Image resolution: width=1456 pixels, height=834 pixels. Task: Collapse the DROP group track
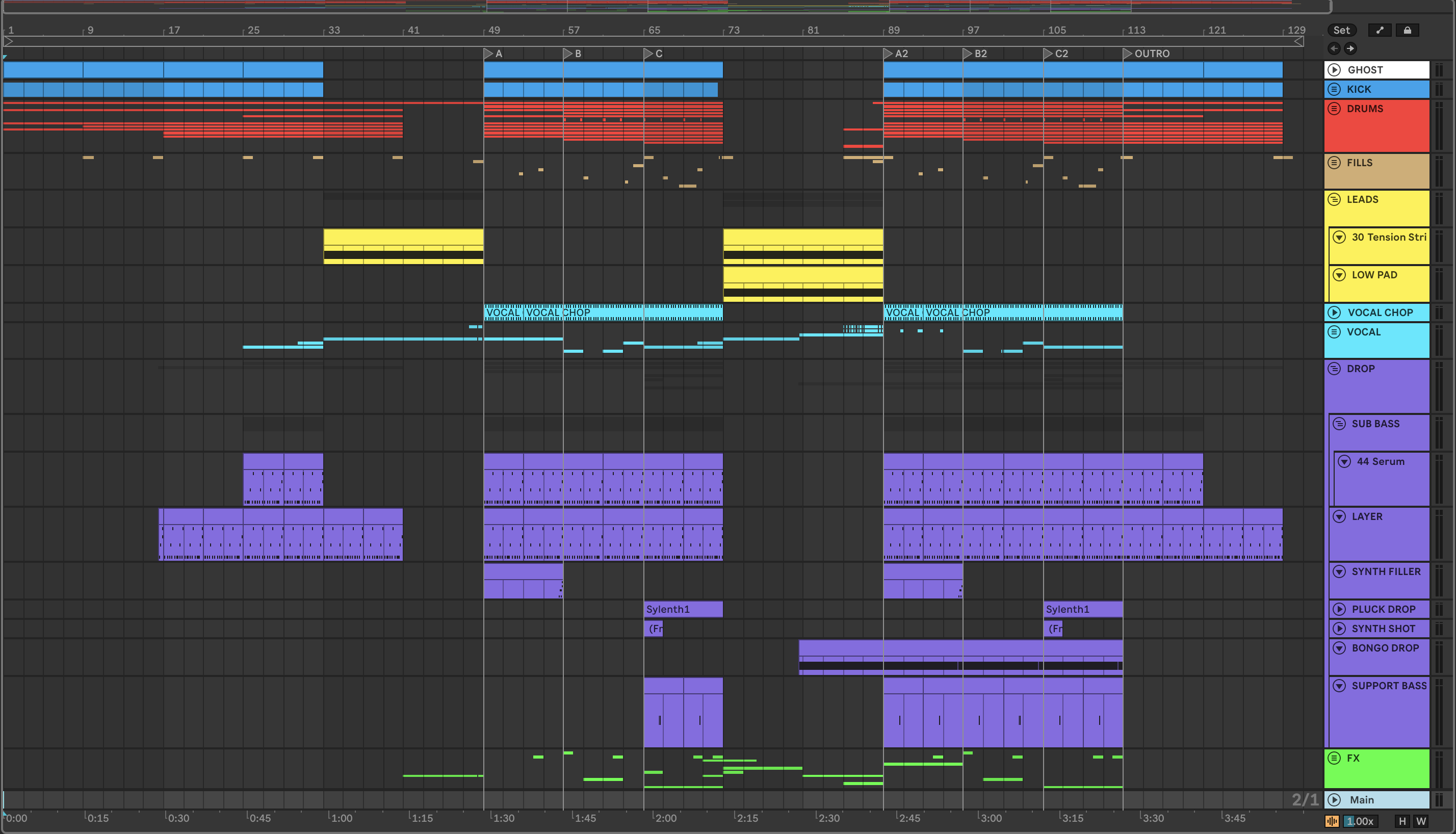click(x=1334, y=369)
